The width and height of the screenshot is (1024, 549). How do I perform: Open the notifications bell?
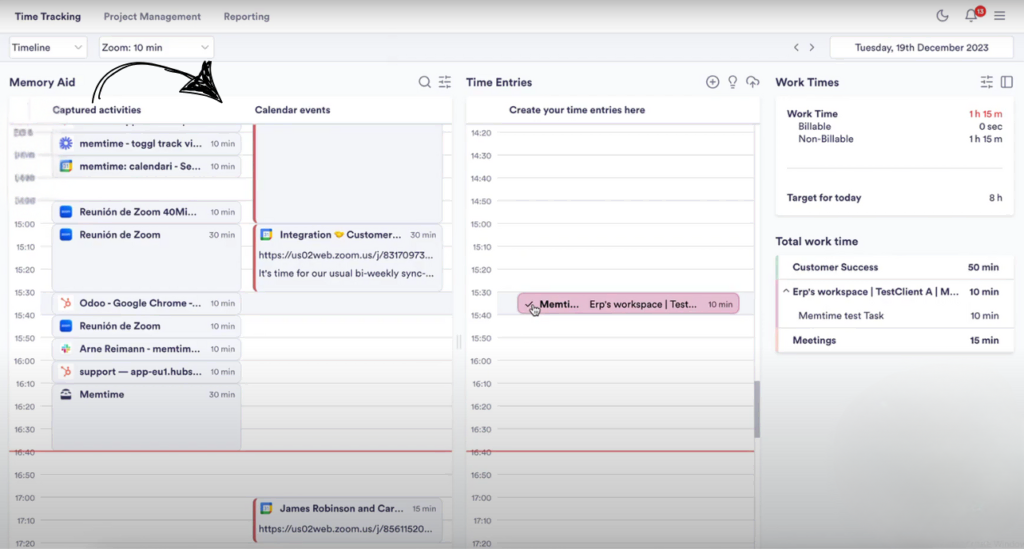(x=970, y=16)
